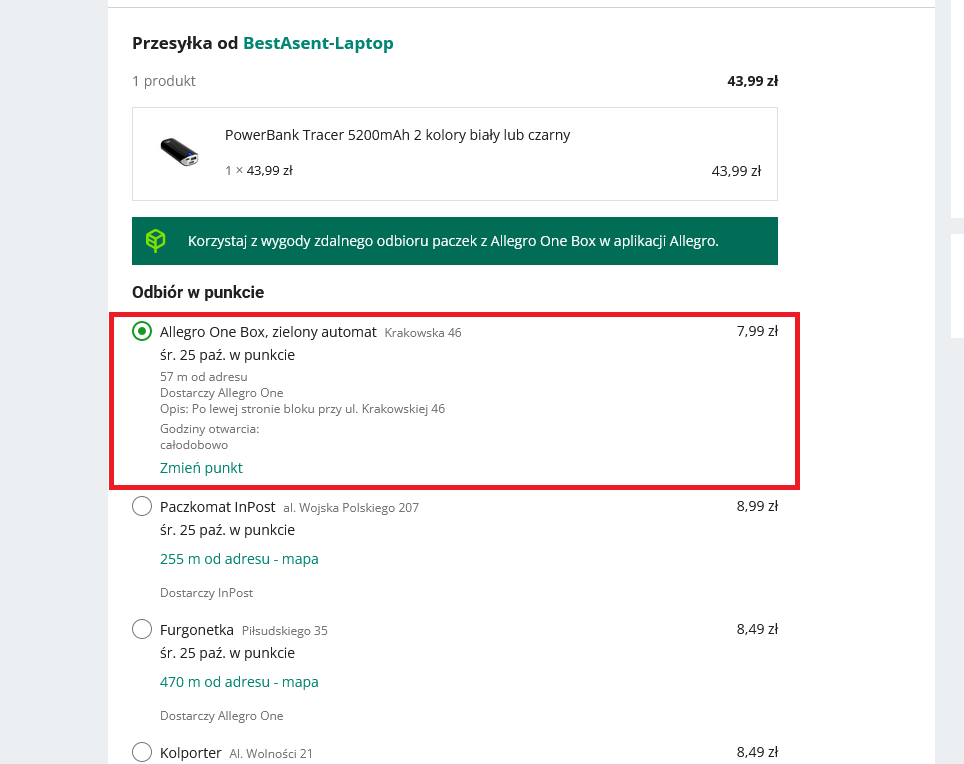Screen dimensions: 964x764
Task: Pick the Kolporter delivery radio button
Action: pyautogui.click(x=142, y=752)
